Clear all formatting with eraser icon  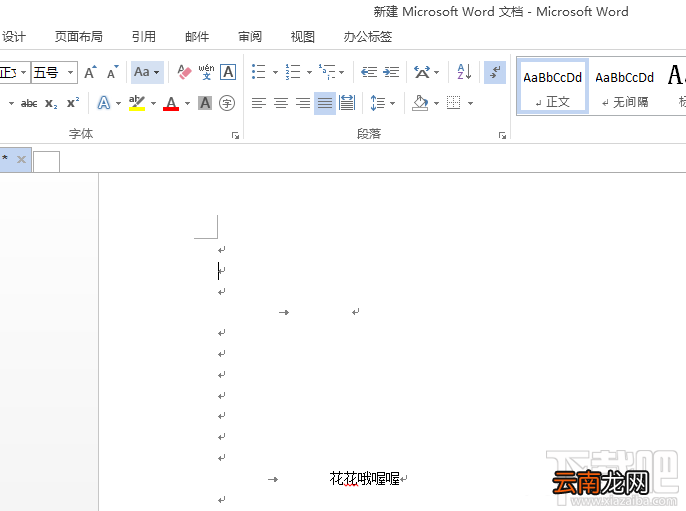tap(184, 72)
